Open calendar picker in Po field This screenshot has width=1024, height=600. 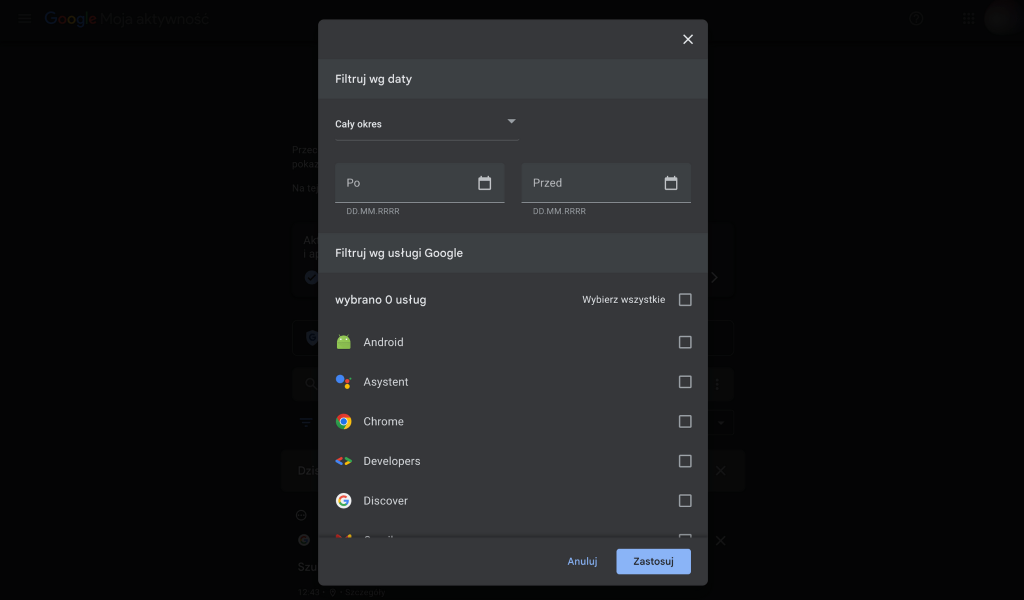[x=485, y=183]
